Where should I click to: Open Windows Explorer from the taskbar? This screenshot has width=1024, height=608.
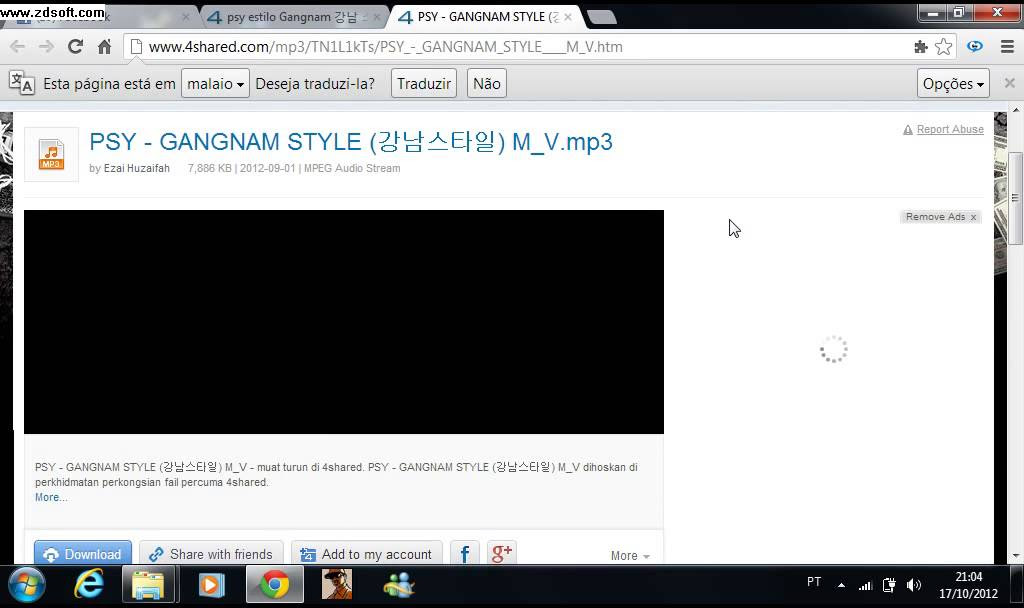pyautogui.click(x=148, y=584)
